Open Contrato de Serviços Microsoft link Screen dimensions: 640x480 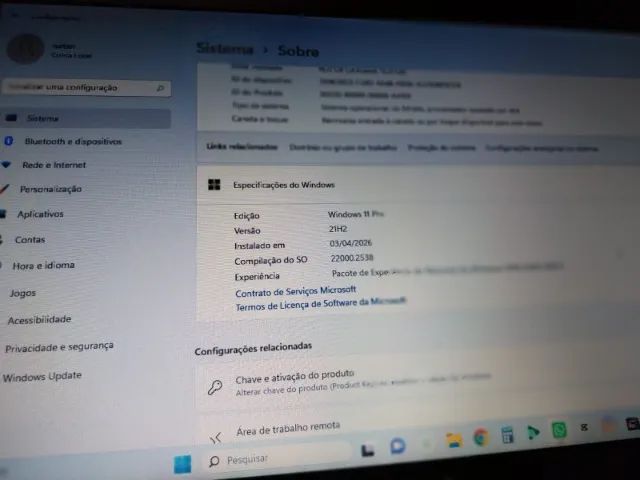(296, 291)
